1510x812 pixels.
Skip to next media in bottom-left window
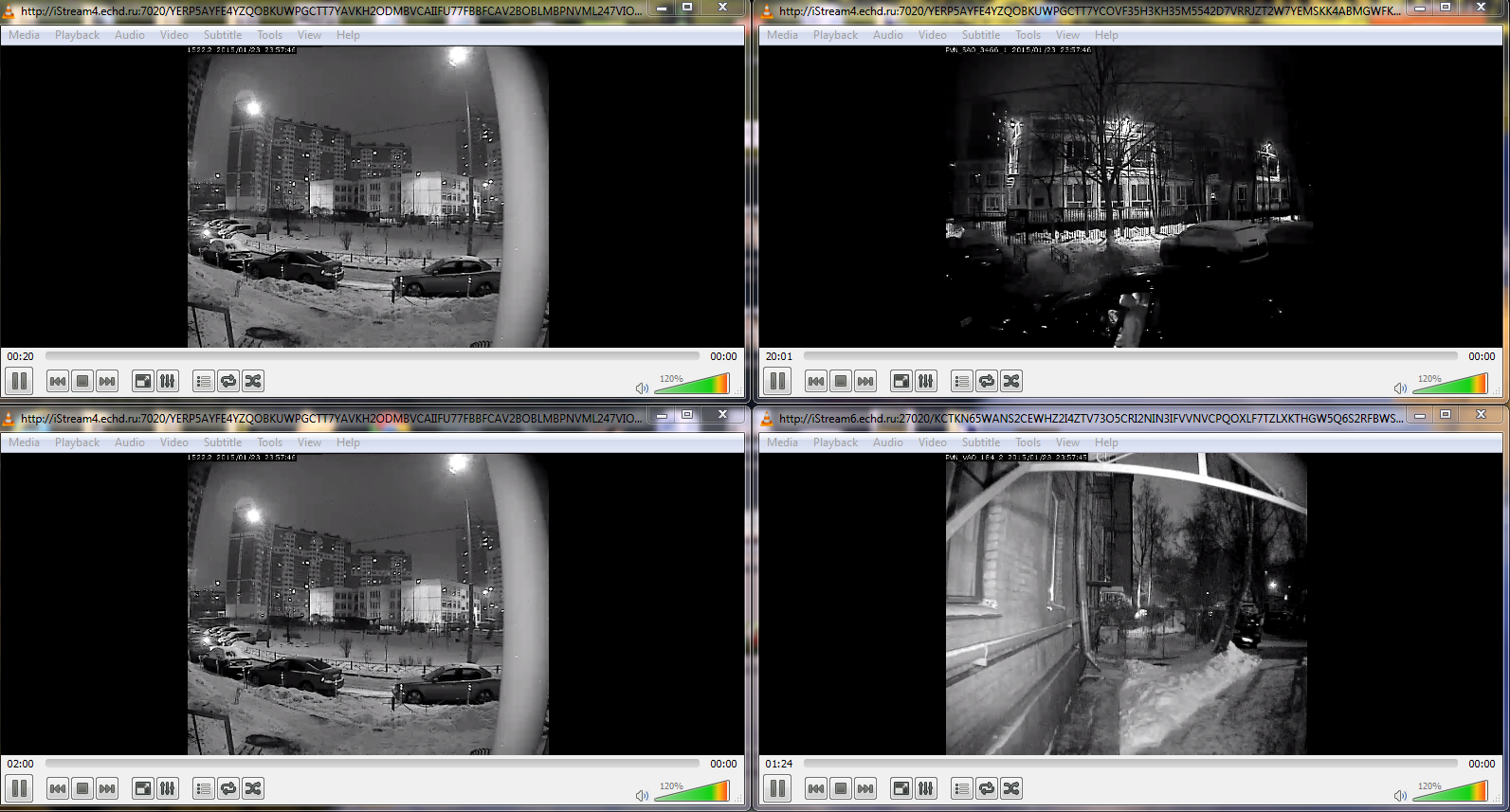click(107, 788)
